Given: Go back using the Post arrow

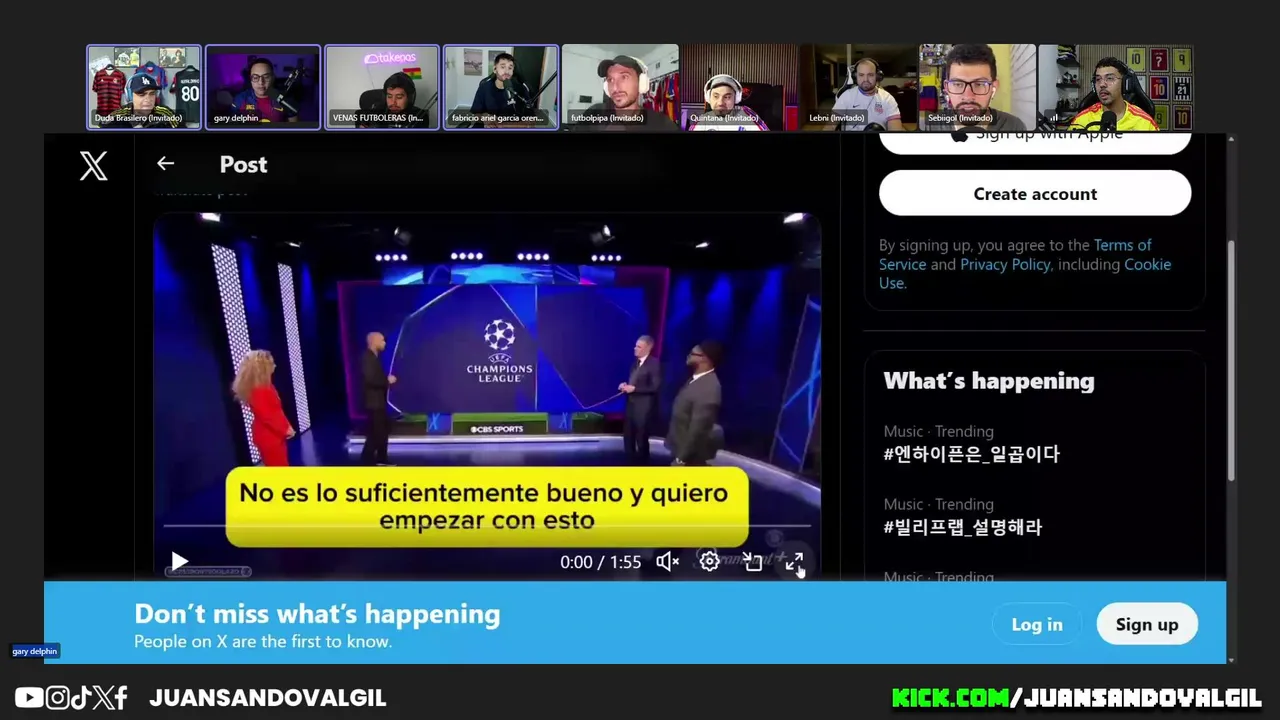Looking at the screenshot, I should tap(165, 163).
